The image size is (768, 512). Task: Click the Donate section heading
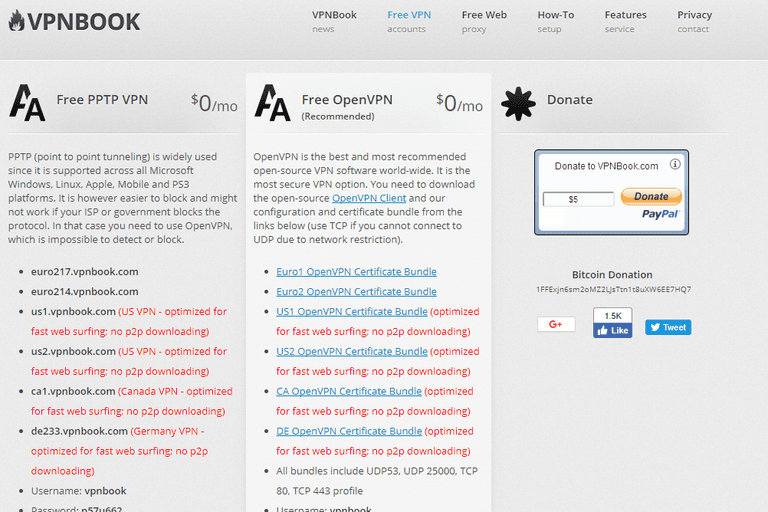(570, 99)
